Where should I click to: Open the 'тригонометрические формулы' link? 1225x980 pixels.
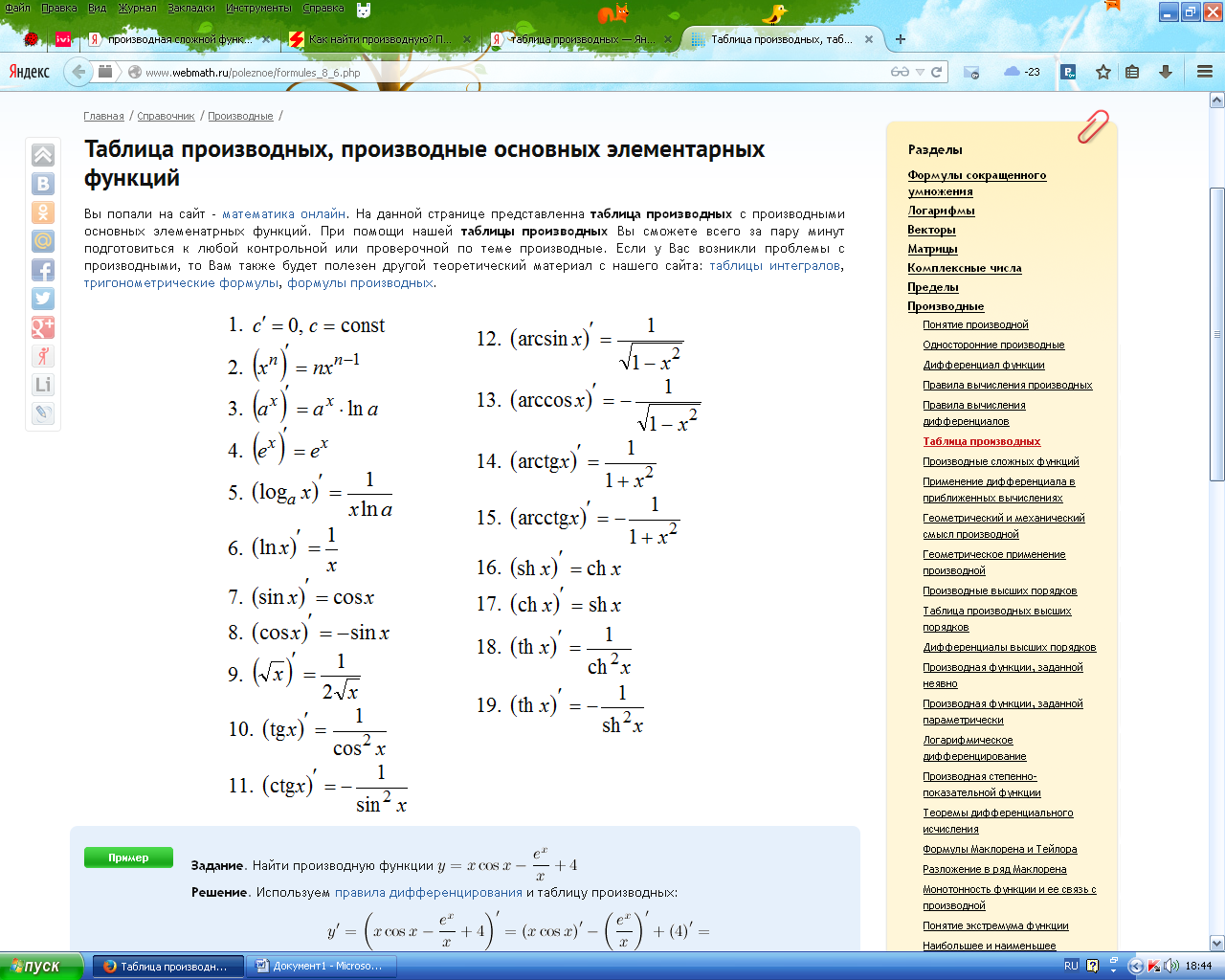[182, 282]
